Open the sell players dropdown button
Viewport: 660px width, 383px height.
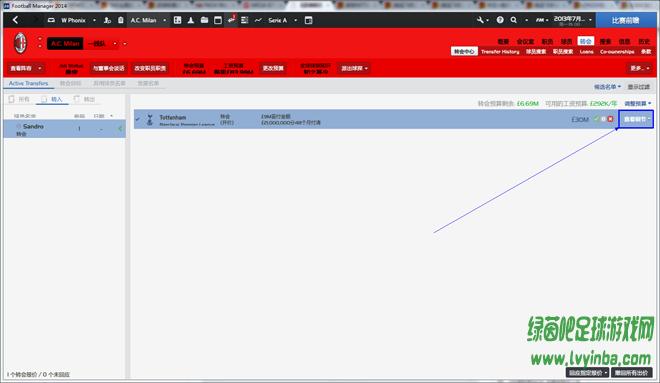pyautogui.click(x=354, y=68)
